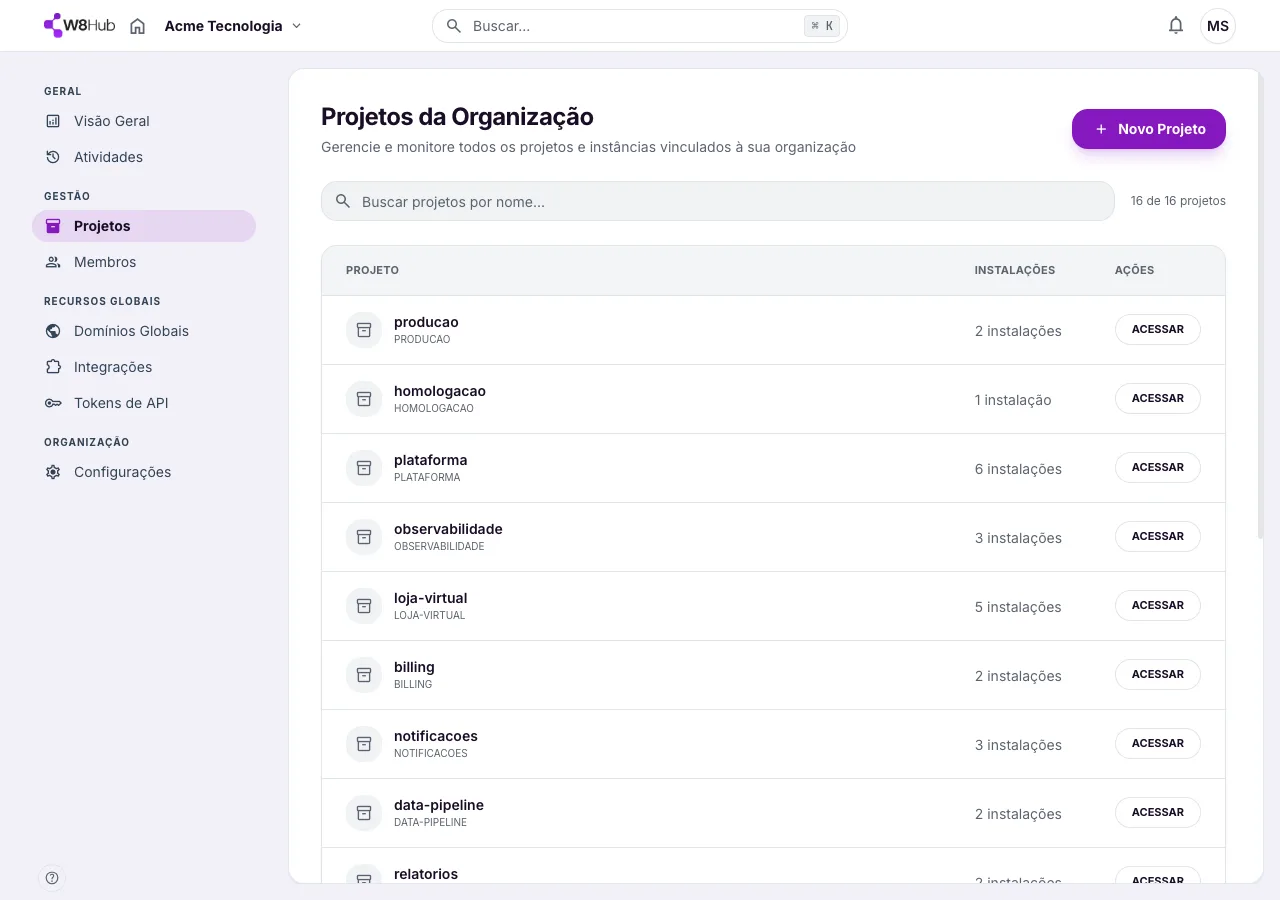Click the Membros people icon
Screen dimensions: 1280x900
click(x=53, y=262)
